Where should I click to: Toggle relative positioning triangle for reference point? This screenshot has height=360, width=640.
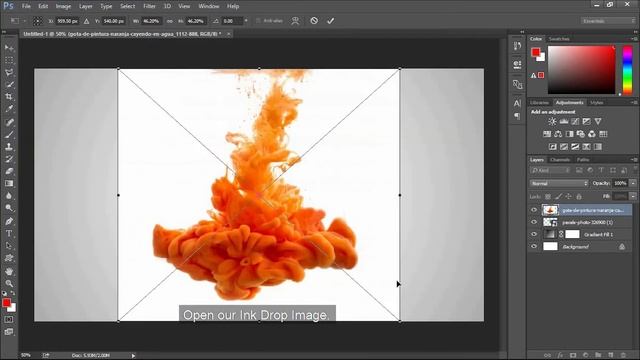(87, 21)
